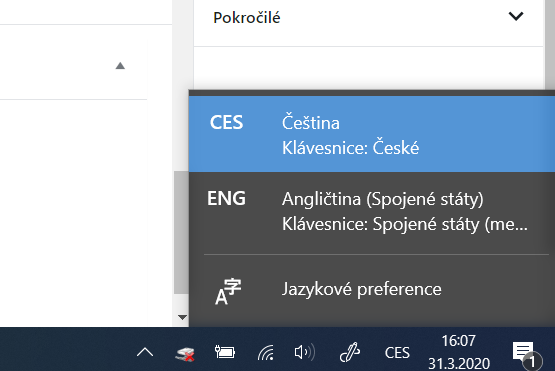Click the scrollbar track above the thumb
The width and height of the screenshot is (555, 371).
(181, 85)
